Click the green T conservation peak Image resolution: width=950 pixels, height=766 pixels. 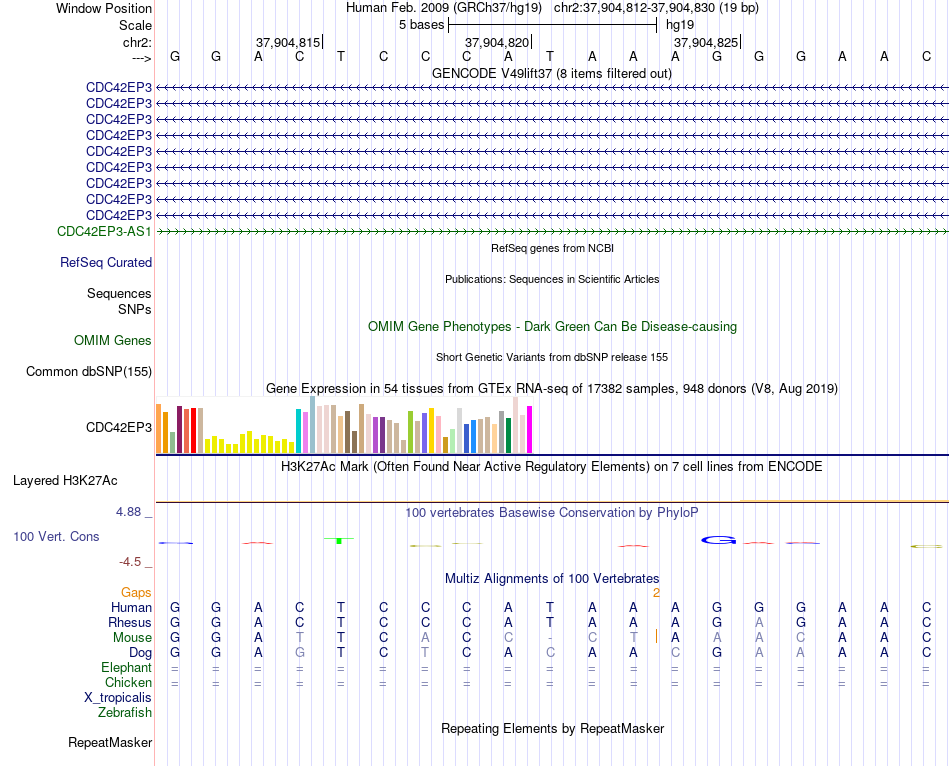pos(339,540)
